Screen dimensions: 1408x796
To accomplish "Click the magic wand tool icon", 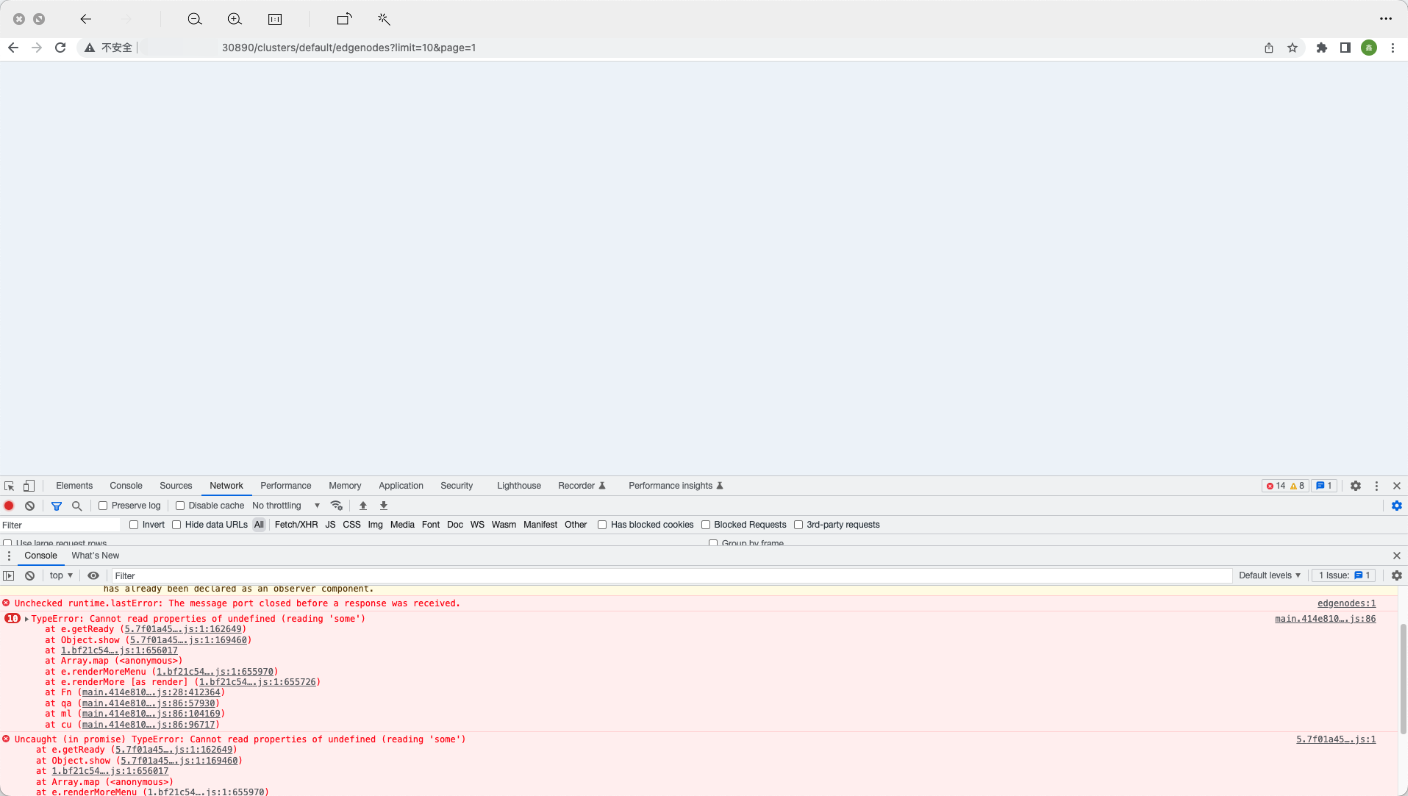I will (x=384, y=19).
